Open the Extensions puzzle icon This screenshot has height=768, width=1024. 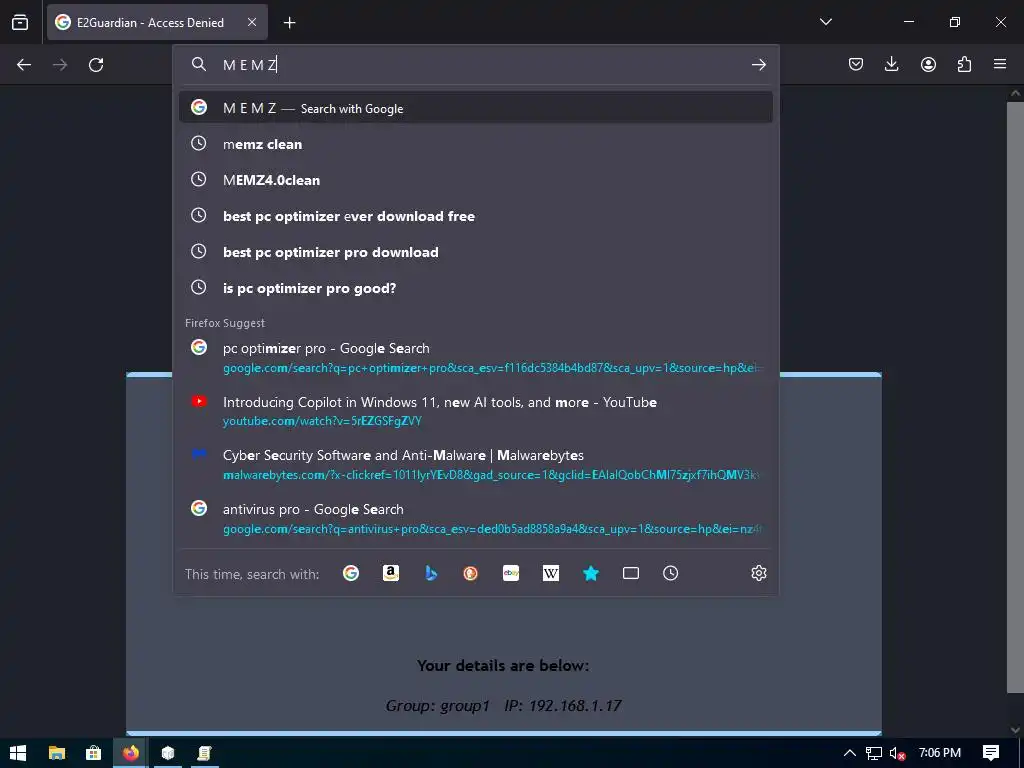tap(964, 64)
